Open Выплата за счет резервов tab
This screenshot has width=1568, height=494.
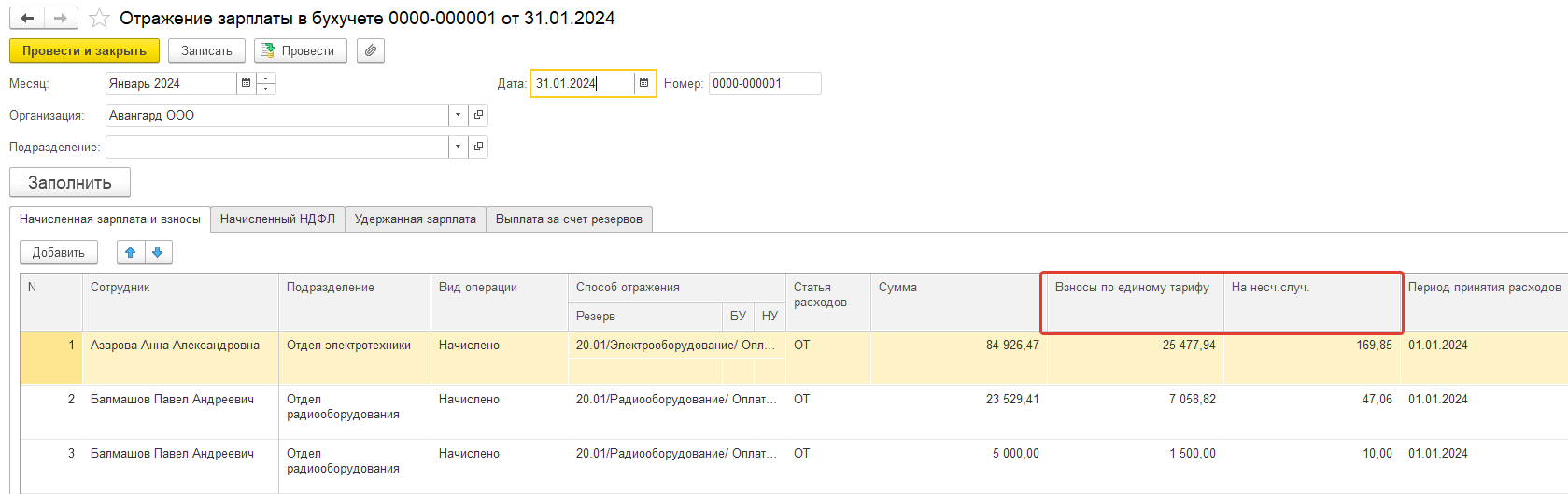pyautogui.click(x=569, y=219)
